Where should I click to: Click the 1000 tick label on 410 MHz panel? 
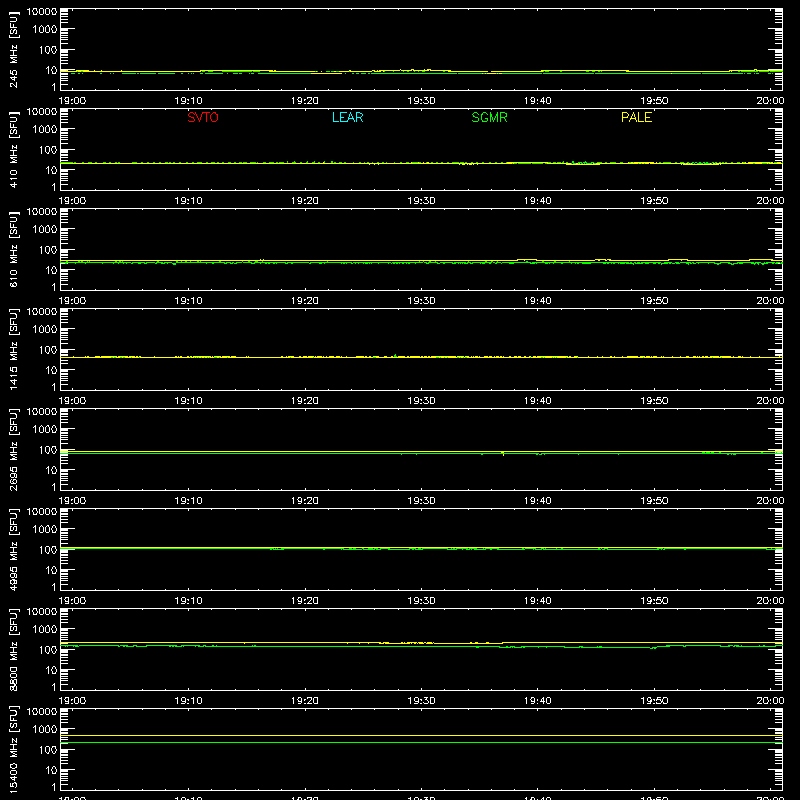[x=45, y=130]
